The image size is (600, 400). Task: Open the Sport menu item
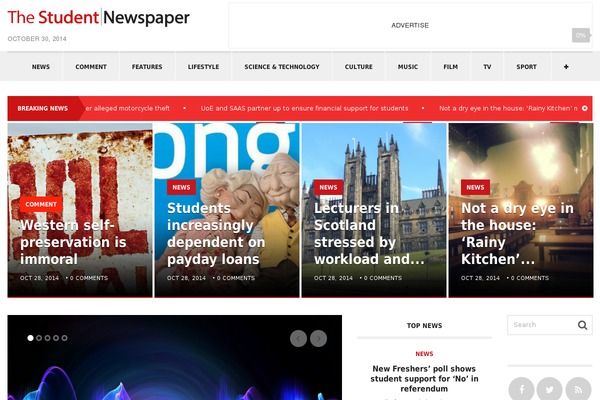(527, 67)
